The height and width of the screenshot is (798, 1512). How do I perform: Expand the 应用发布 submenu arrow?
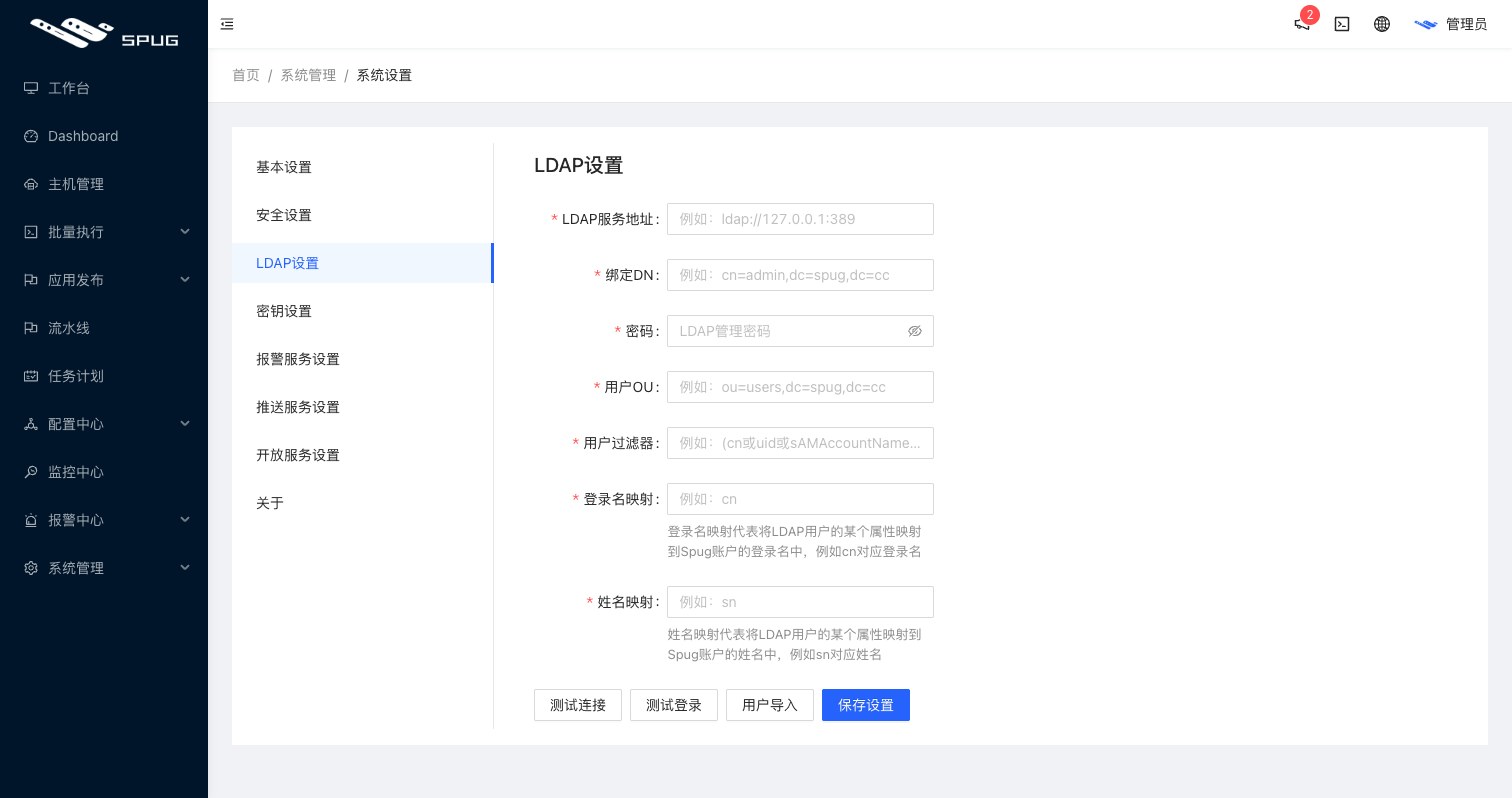click(x=185, y=280)
